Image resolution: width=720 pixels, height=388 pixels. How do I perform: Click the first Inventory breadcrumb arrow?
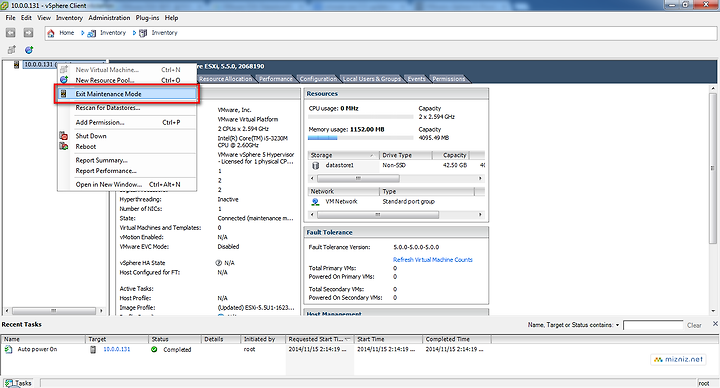pos(83,33)
